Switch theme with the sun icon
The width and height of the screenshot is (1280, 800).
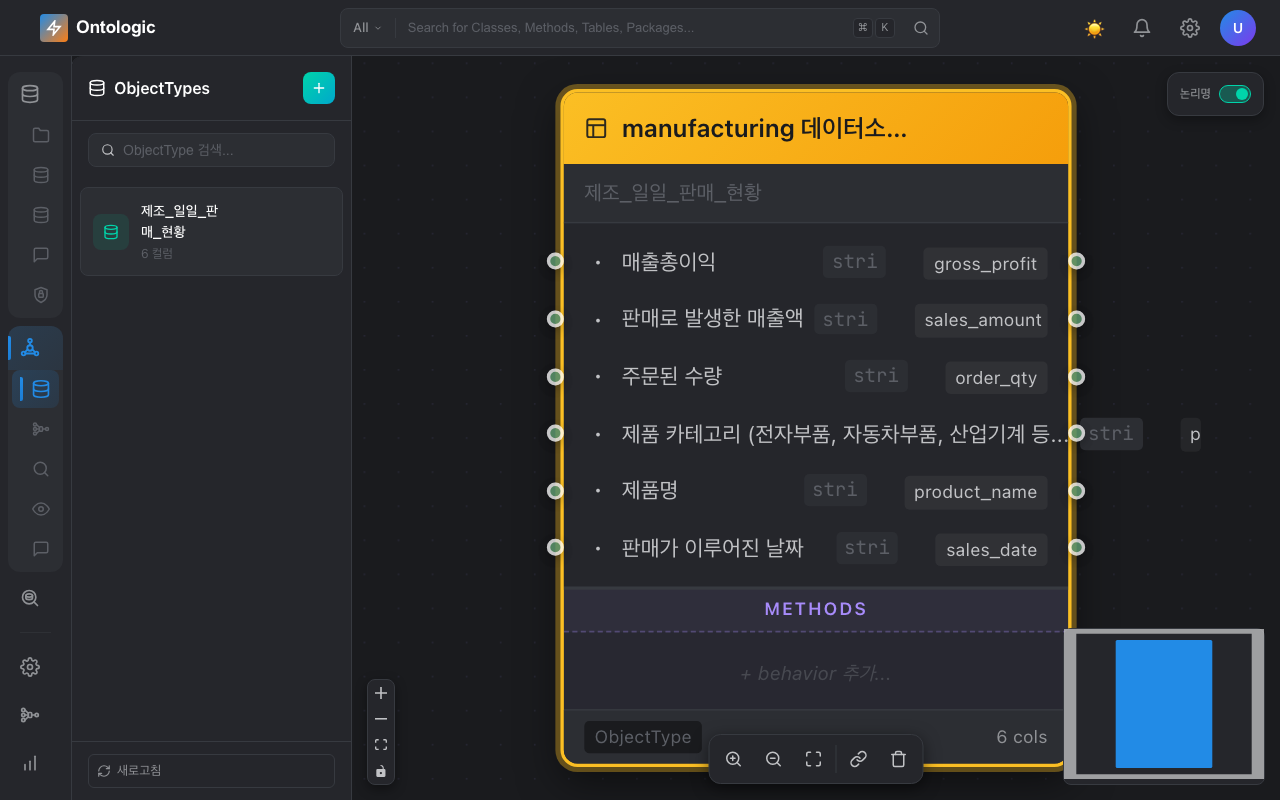click(x=1094, y=28)
